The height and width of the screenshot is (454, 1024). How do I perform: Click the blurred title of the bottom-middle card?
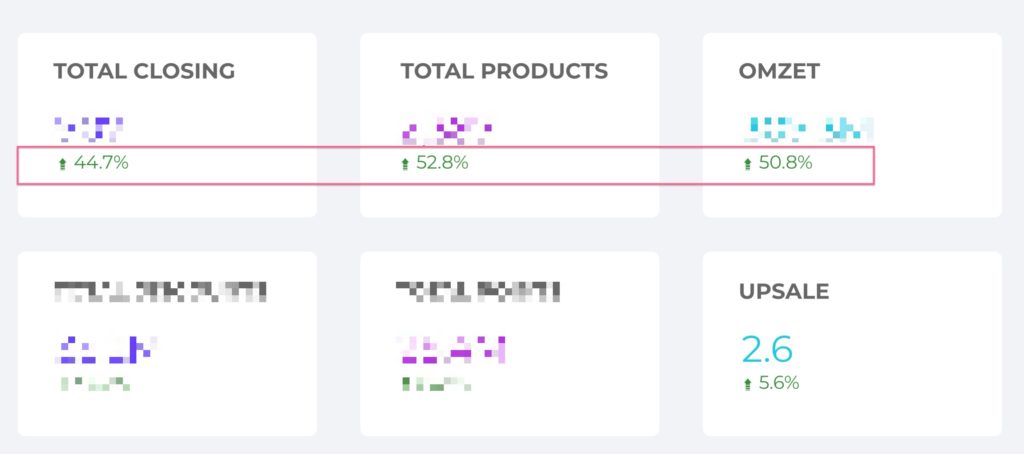tap(478, 292)
